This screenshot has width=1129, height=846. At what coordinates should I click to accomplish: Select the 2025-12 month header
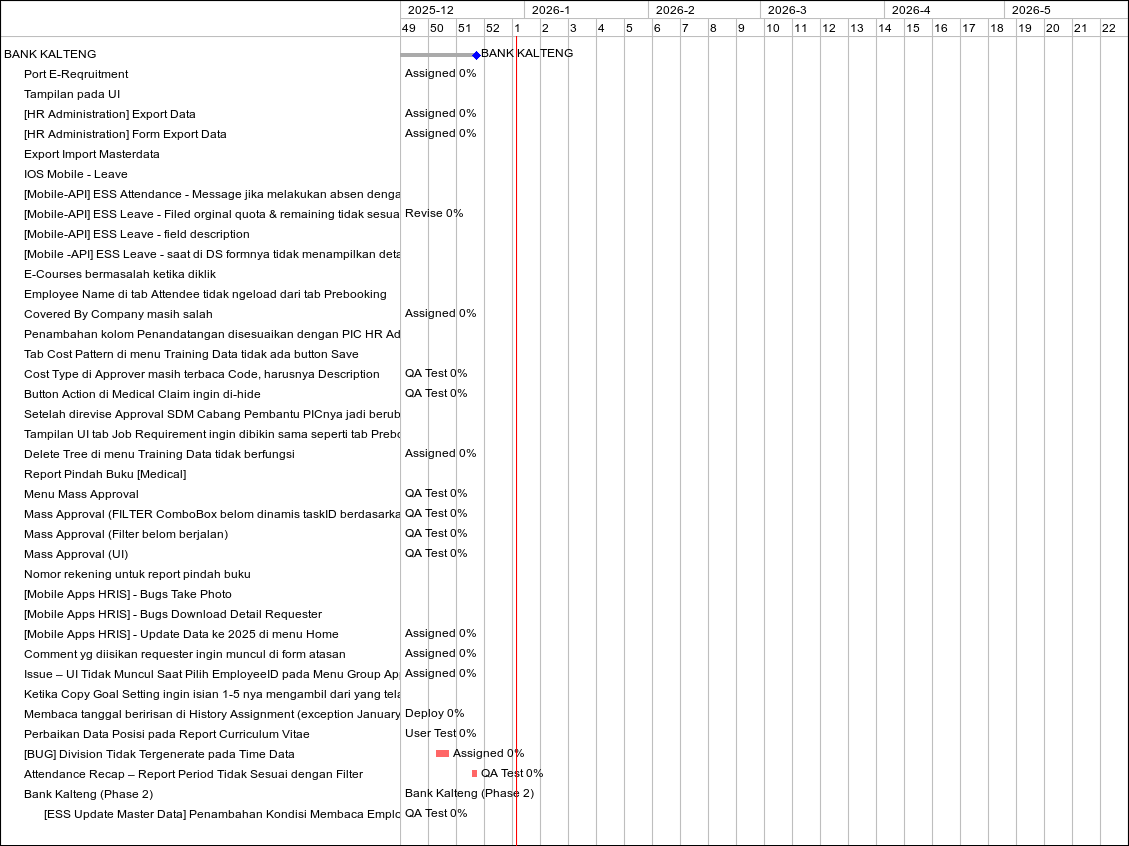click(x=430, y=10)
